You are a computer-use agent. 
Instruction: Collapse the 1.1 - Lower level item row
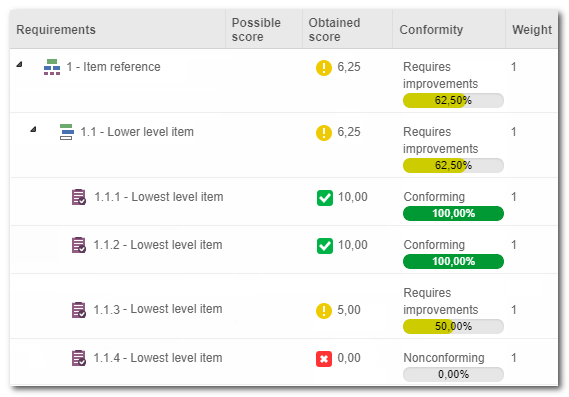[33, 129]
